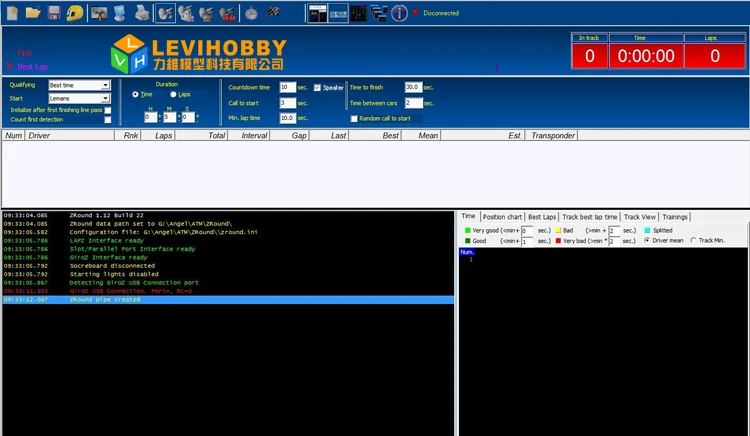Click the yellow racing helmet drivers icon
The width and height of the screenshot is (750, 436).
(75, 13)
